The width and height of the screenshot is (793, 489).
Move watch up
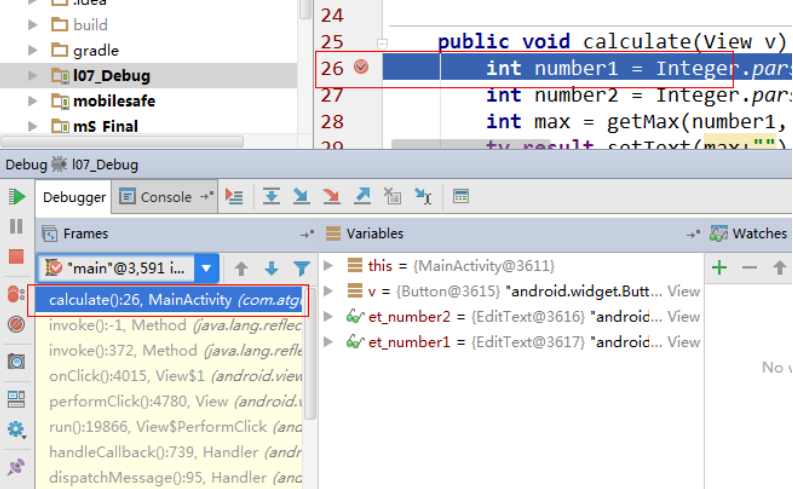(x=780, y=268)
